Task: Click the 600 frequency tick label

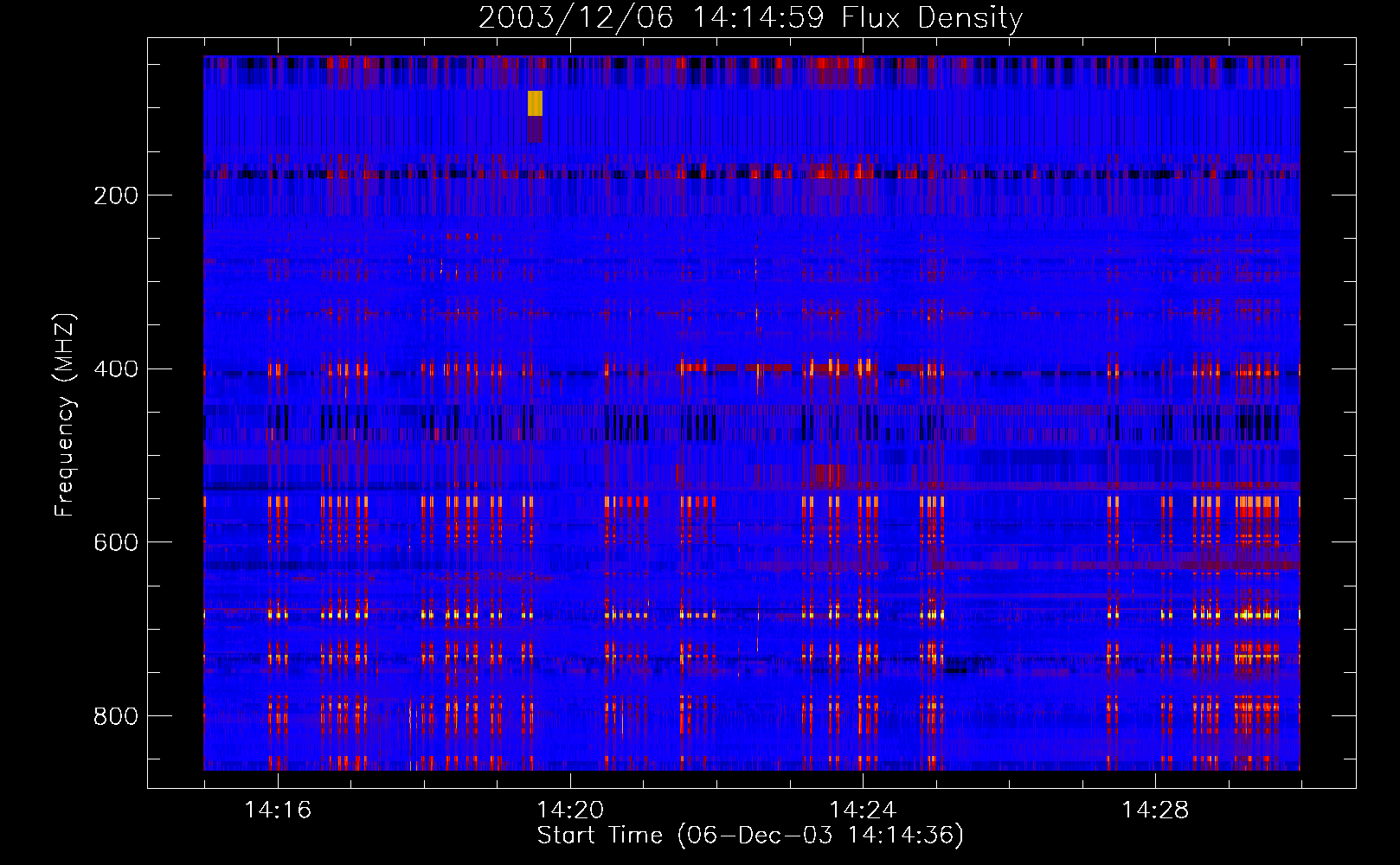Action: click(116, 542)
